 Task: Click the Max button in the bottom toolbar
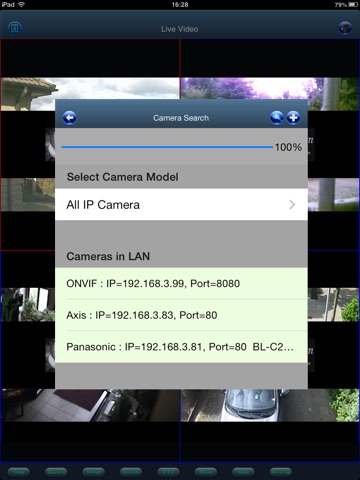click(x=243, y=472)
